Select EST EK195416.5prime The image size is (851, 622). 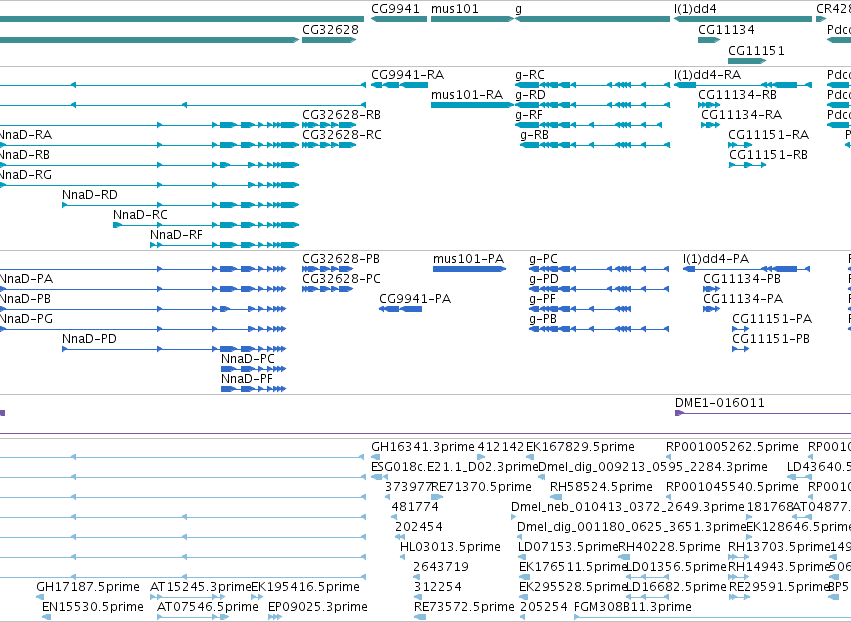click(x=257, y=597)
